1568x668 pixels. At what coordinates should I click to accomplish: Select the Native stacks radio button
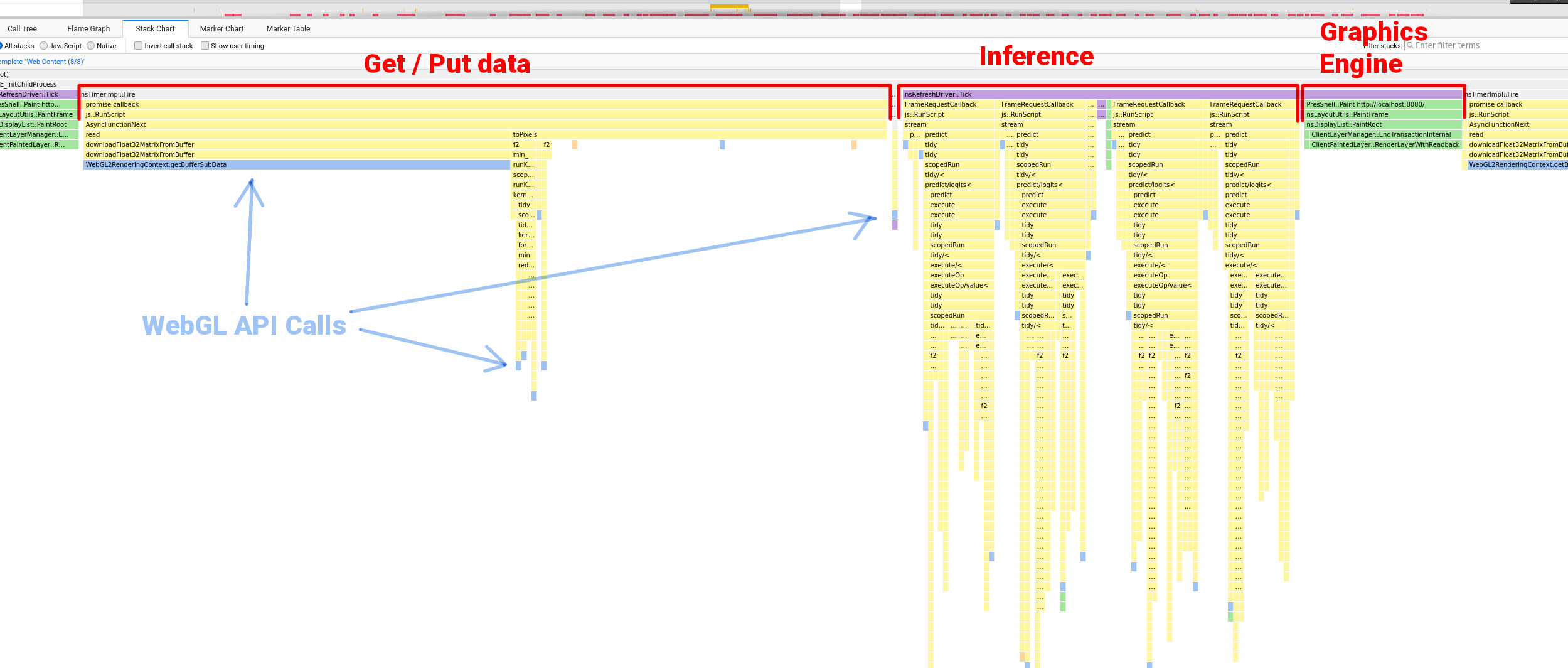(x=91, y=46)
